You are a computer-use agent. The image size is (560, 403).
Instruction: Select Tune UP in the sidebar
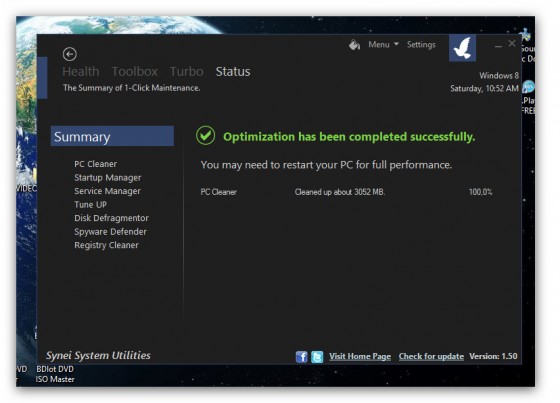[x=90, y=205]
